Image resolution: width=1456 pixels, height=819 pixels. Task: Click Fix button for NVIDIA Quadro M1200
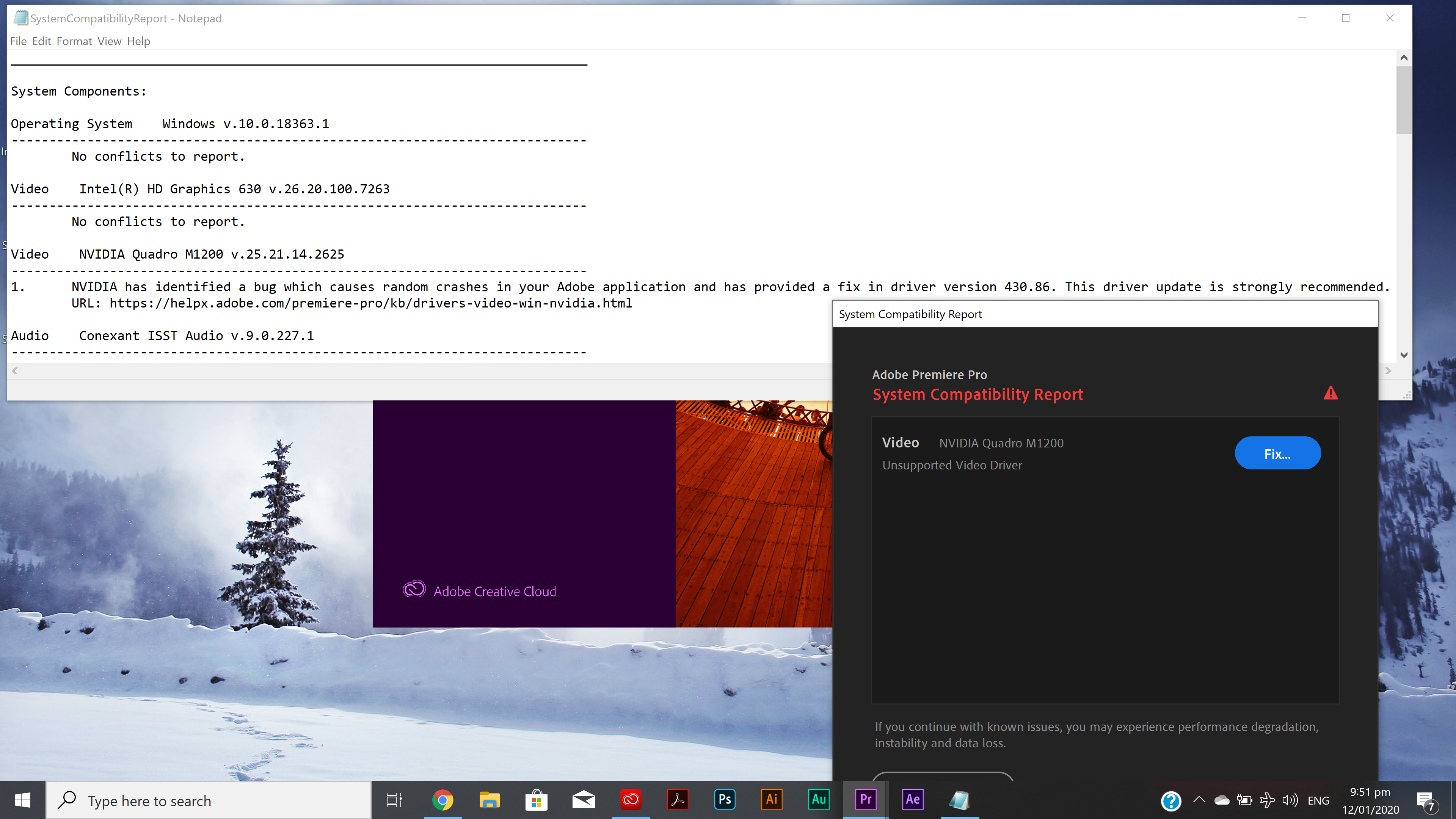pyautogui.click(x=1277, y=453)
